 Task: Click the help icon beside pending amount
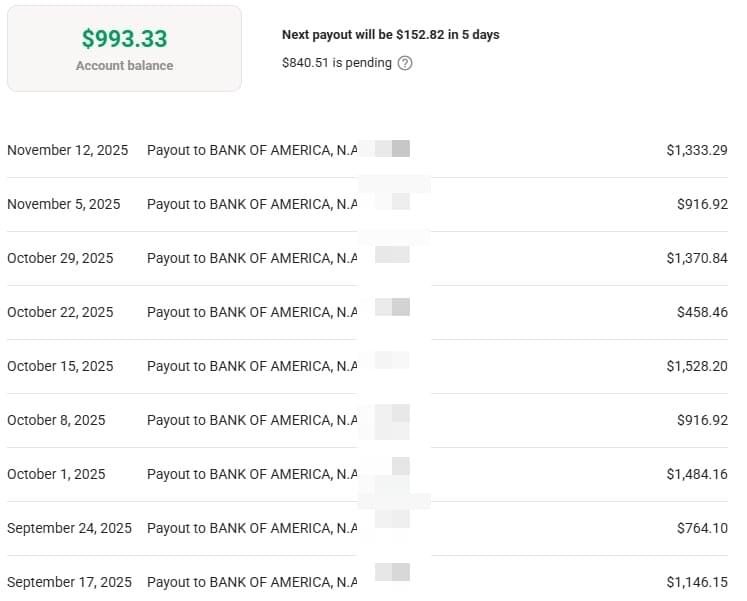(x=405, y=63)
